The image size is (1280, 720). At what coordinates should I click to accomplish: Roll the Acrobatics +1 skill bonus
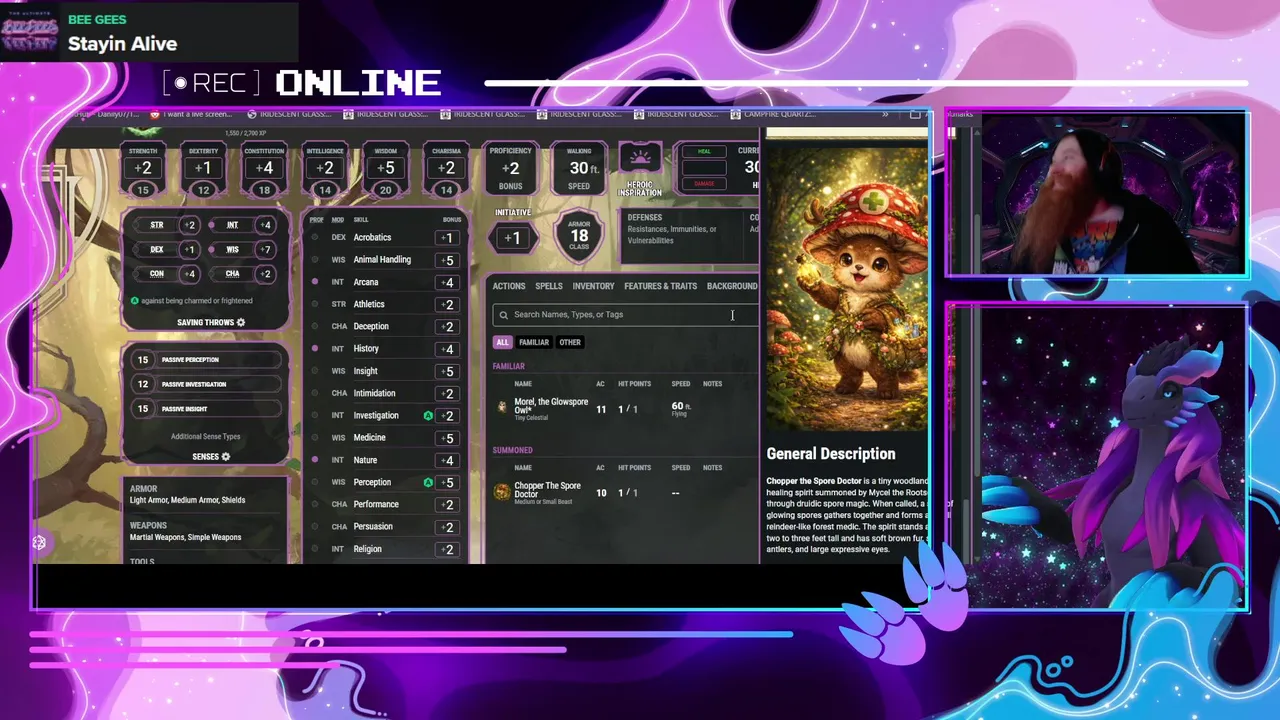point(448,238)
